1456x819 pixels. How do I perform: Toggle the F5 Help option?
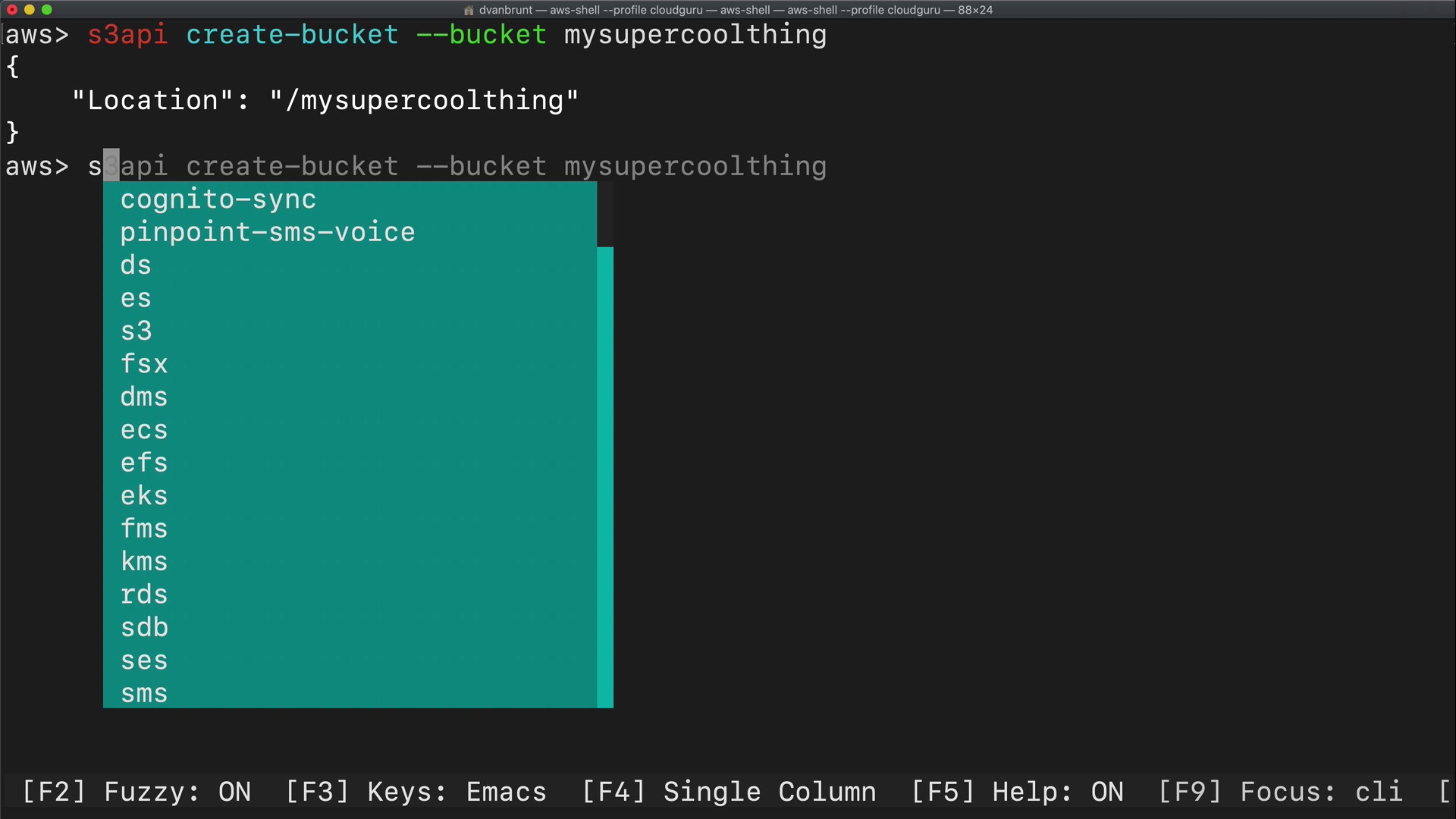point(1017,792)
